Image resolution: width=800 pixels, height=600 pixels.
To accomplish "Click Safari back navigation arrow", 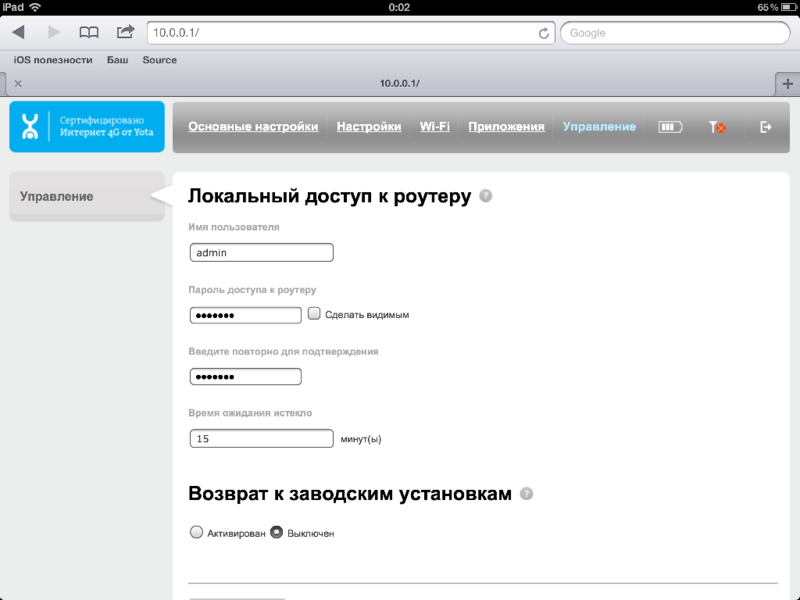I will coord(16,31).
